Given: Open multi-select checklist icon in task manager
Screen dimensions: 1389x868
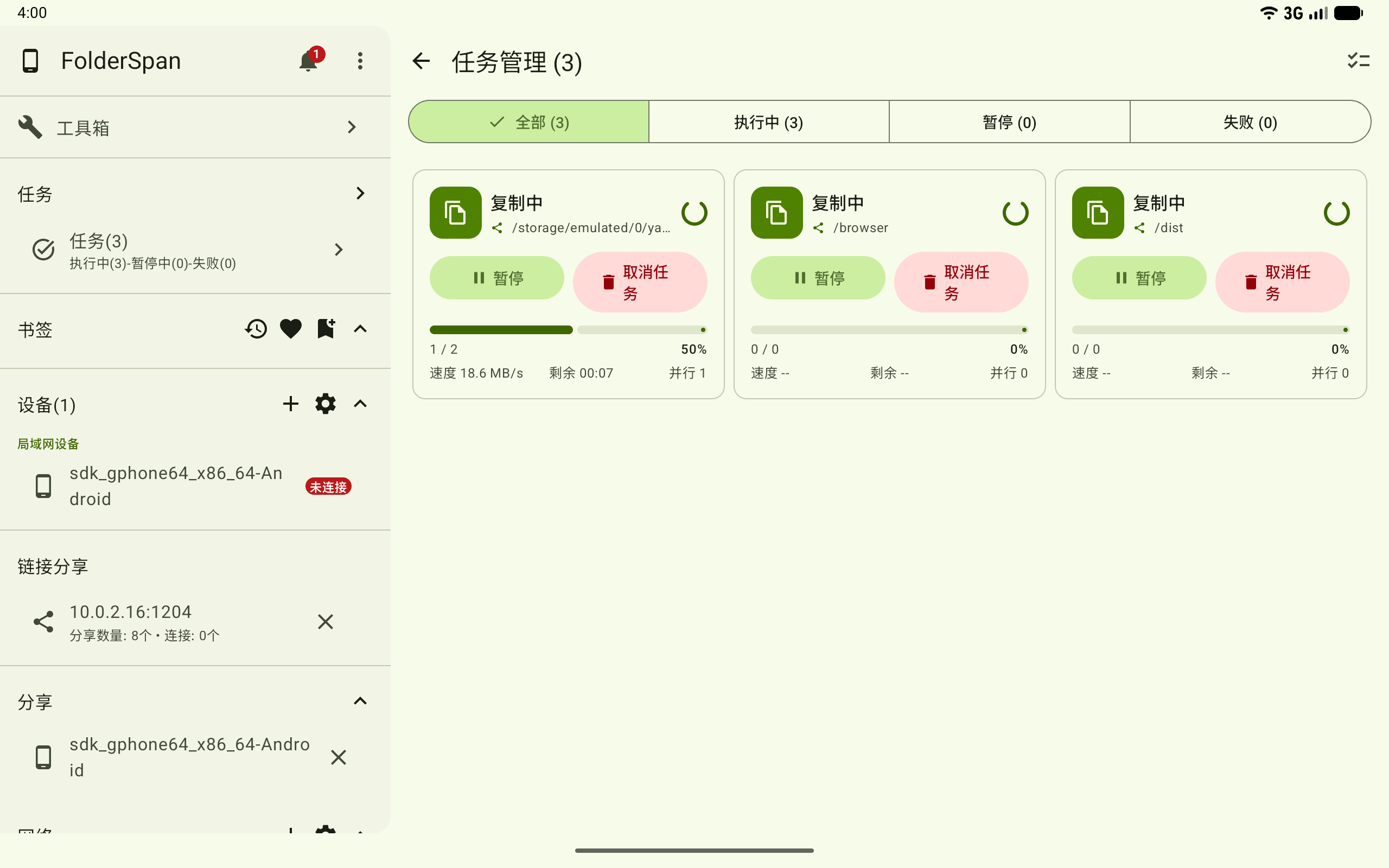Looking at the screenshot, I should click(1358, 61).
